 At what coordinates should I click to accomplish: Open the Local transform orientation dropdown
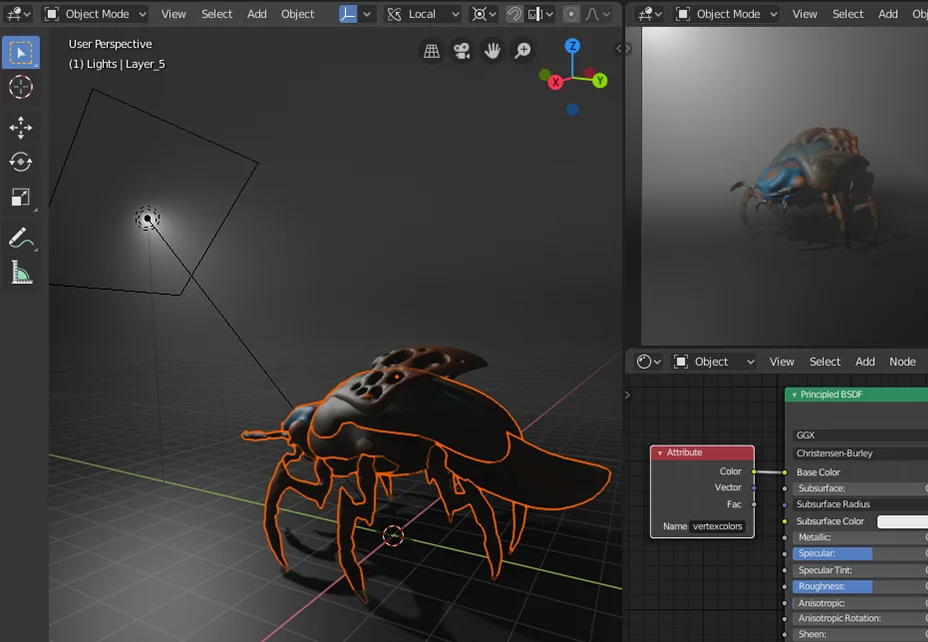422,13
